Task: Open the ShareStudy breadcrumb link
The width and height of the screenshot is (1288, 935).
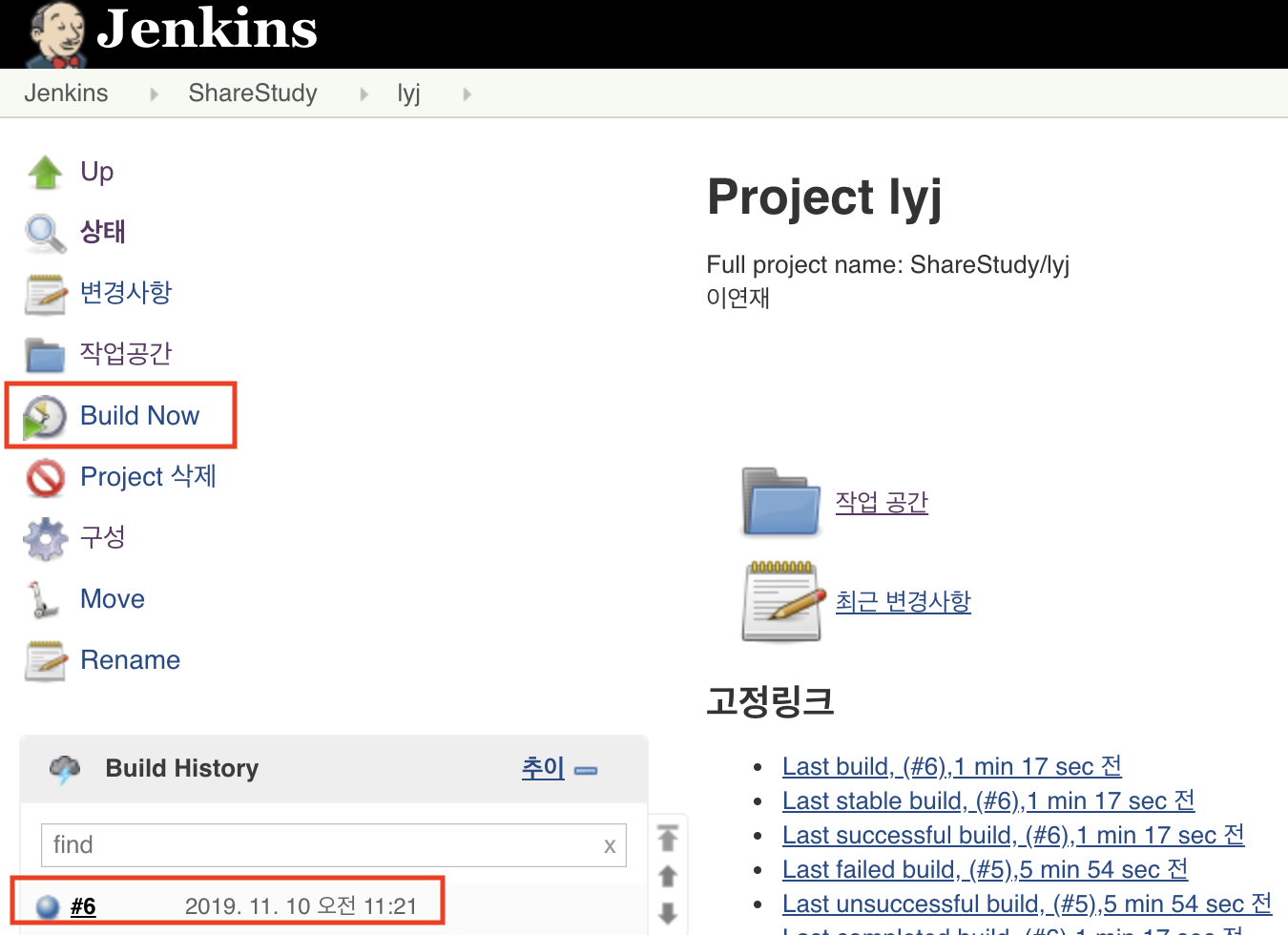Action: click(x=253, y=93)
